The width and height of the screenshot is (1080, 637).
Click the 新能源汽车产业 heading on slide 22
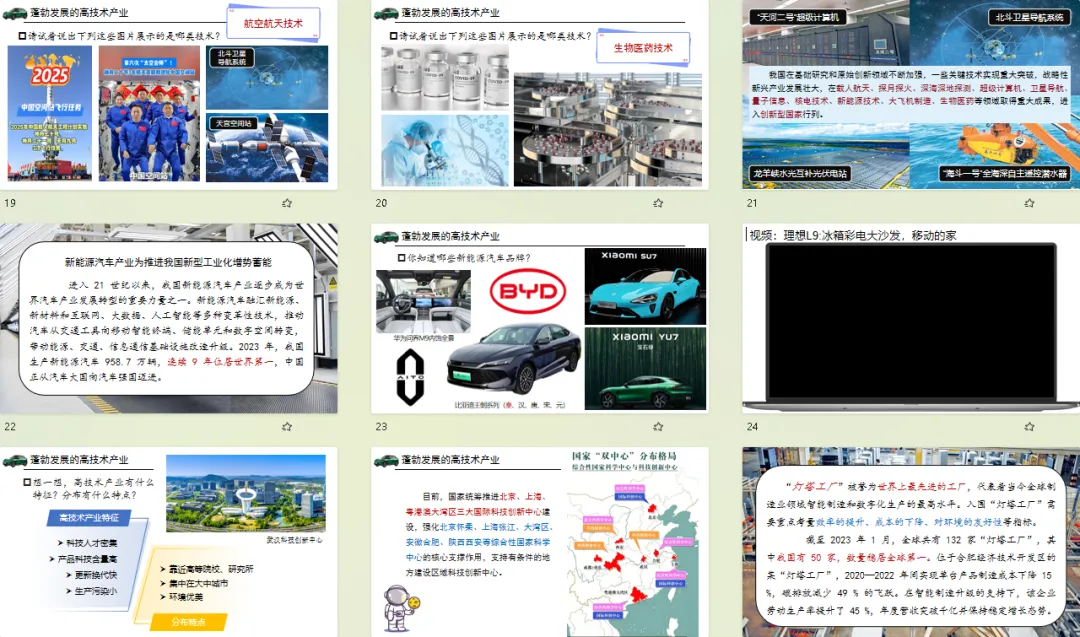168,262
